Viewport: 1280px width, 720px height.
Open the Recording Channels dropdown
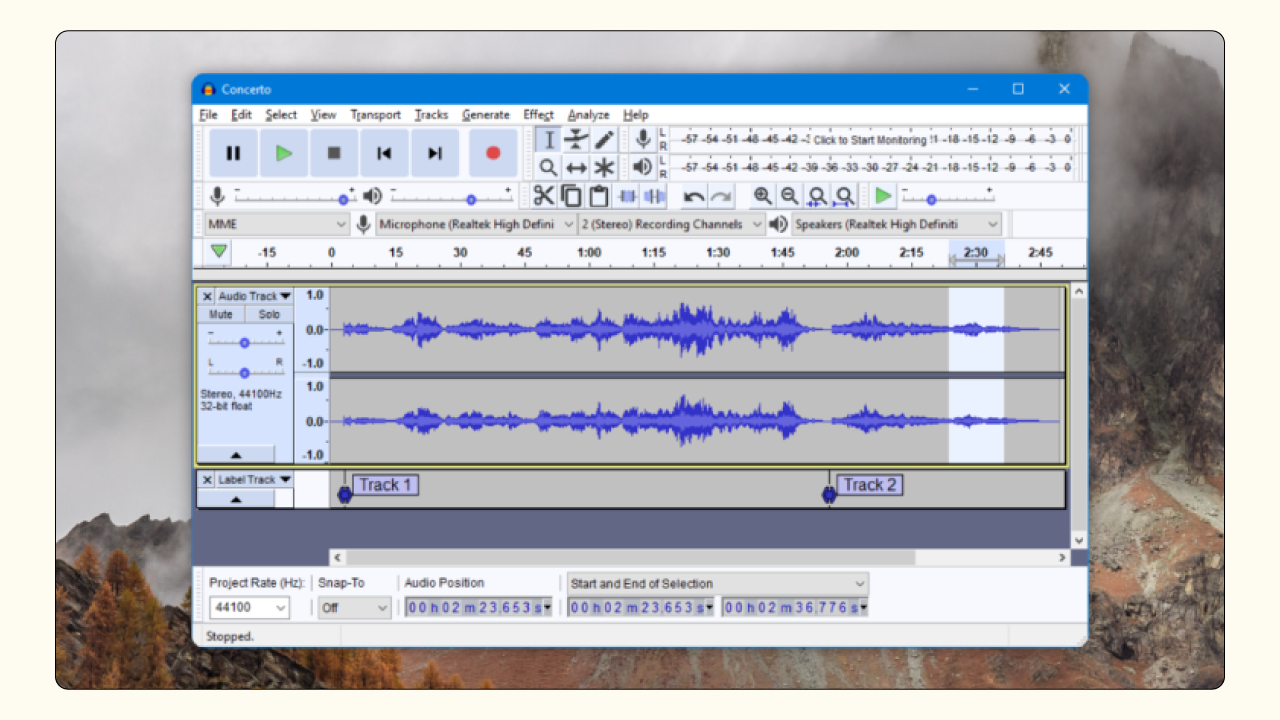pyautogui.click(x=672, y=224)
